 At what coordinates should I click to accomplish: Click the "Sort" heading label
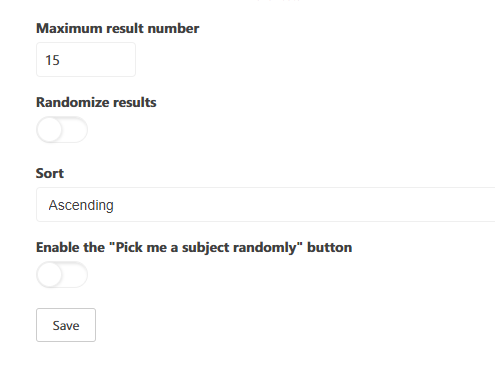50,173
